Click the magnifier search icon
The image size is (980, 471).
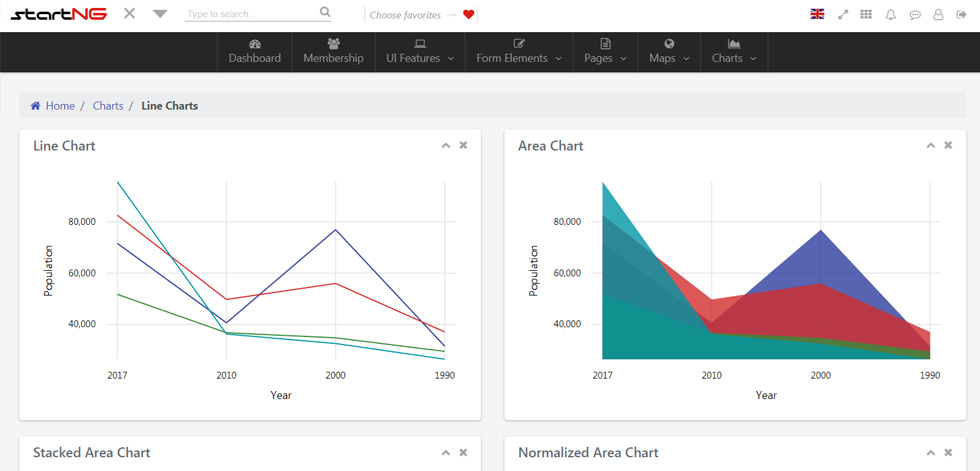coord(325,12)
